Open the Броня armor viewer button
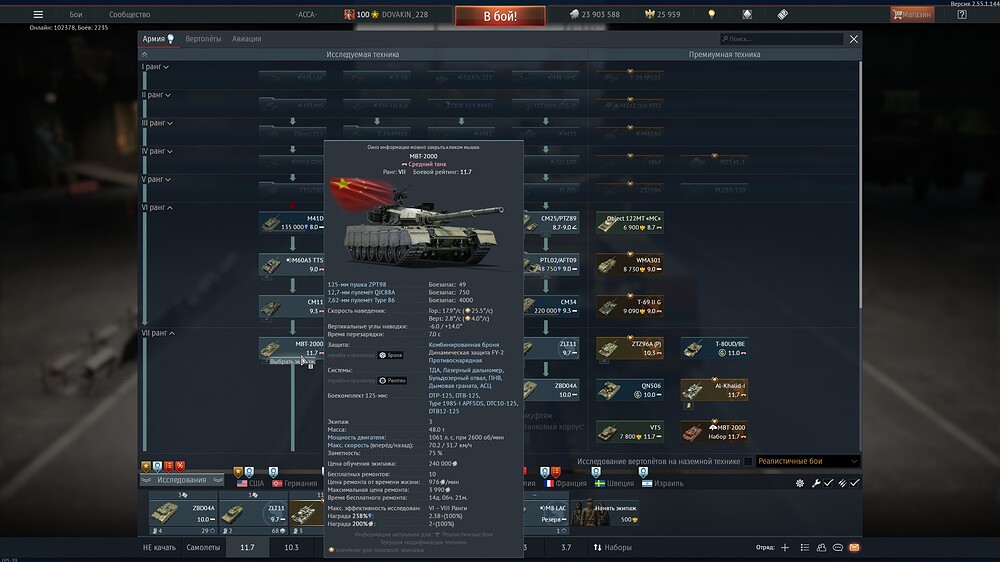The width and height of the screenshot is (1000, 562). pos(391,355)
